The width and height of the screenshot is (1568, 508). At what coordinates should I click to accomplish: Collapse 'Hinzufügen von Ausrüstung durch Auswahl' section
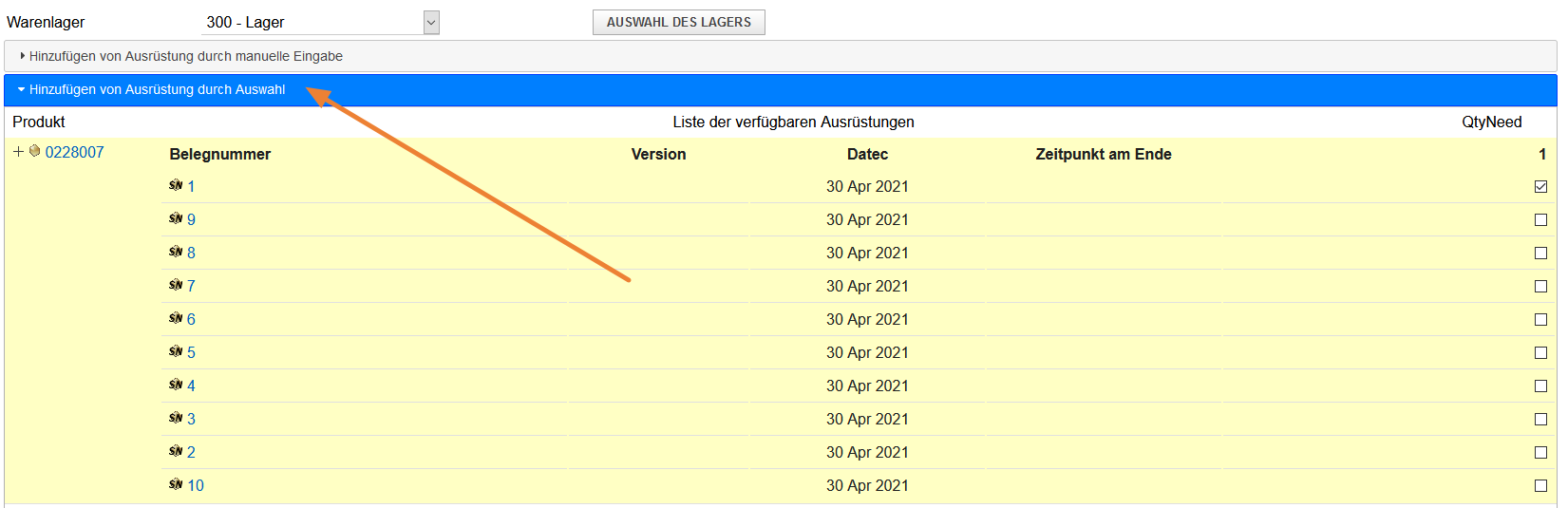(x=157, y=90)
